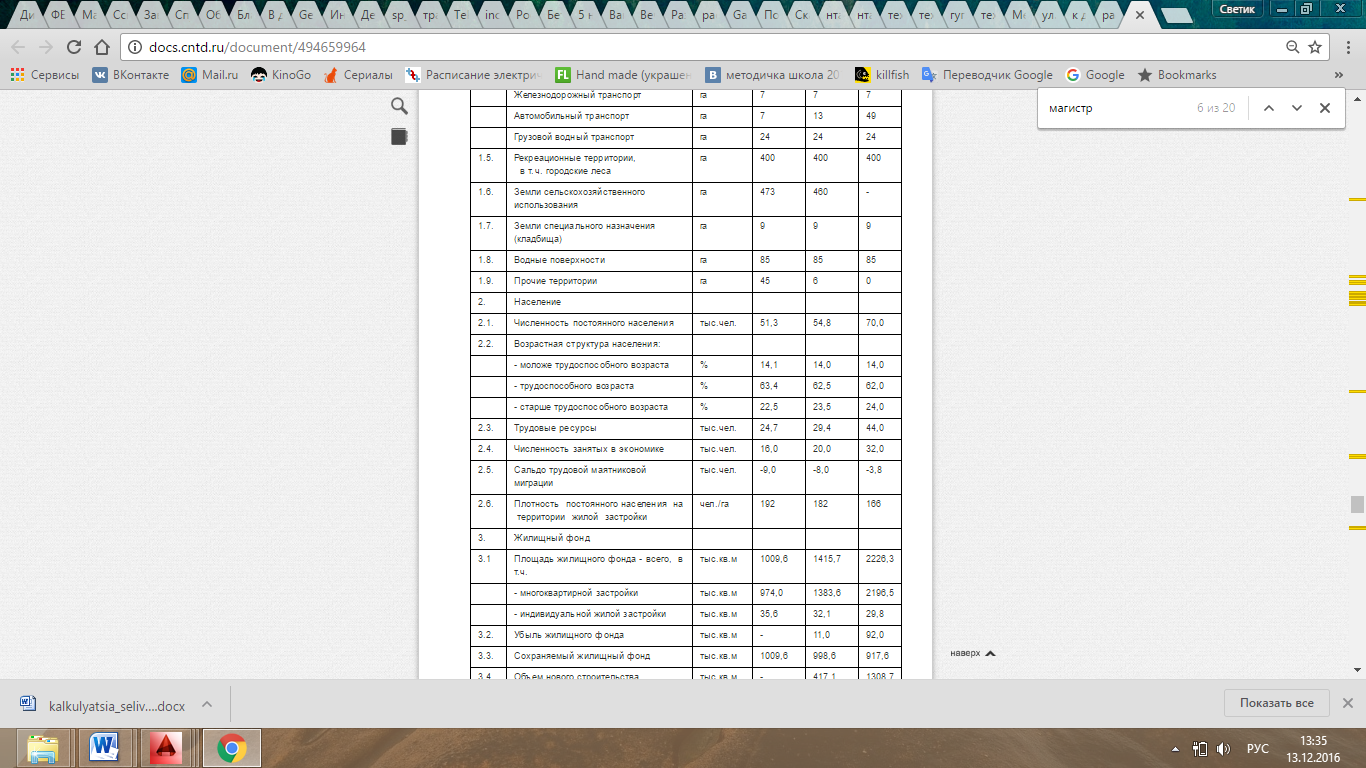
Task: Open AutoCAD from taskbar
Action: (168, 748)
